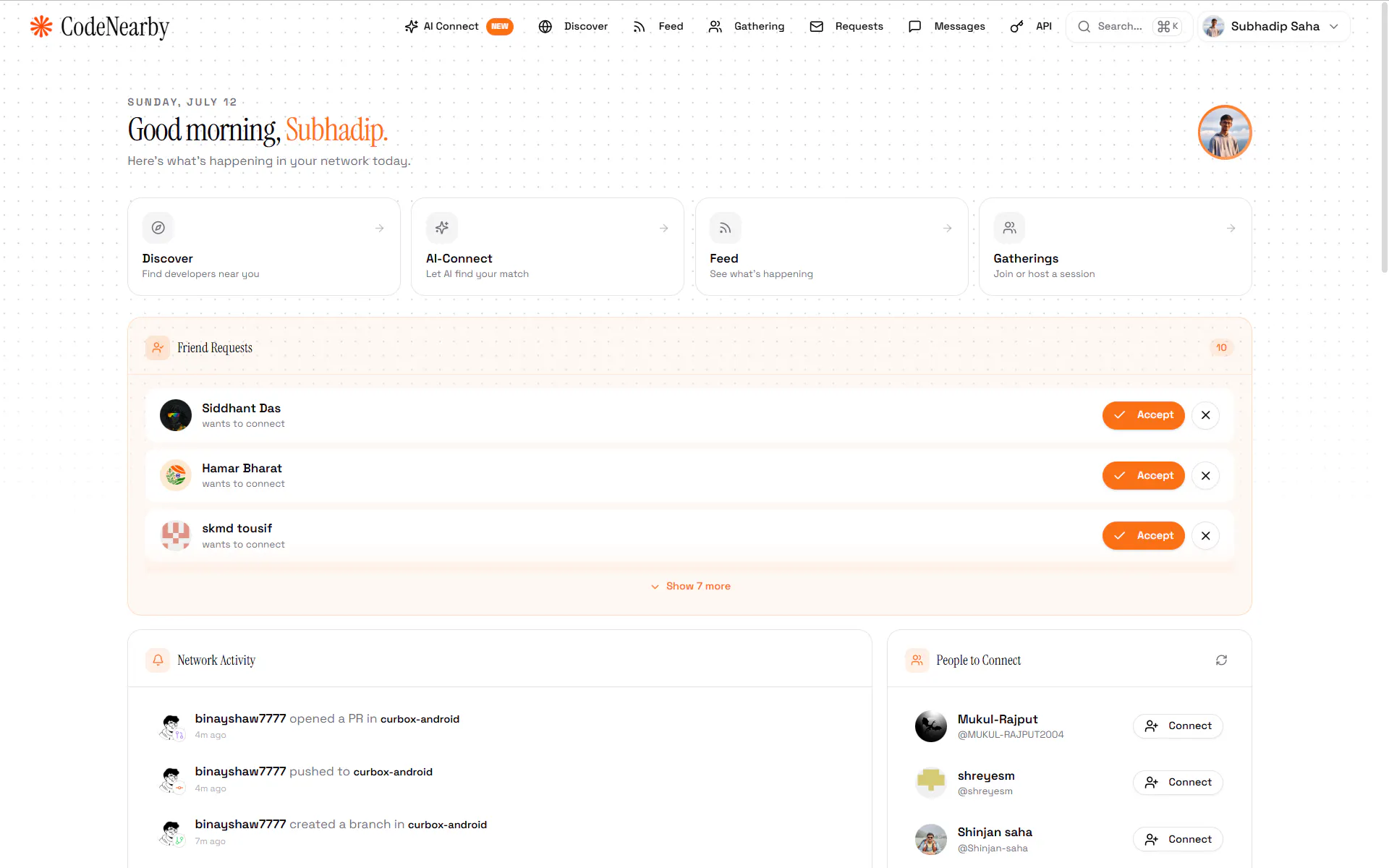Click the Requests envelope icon in navbar

click(x=816, y=27)
